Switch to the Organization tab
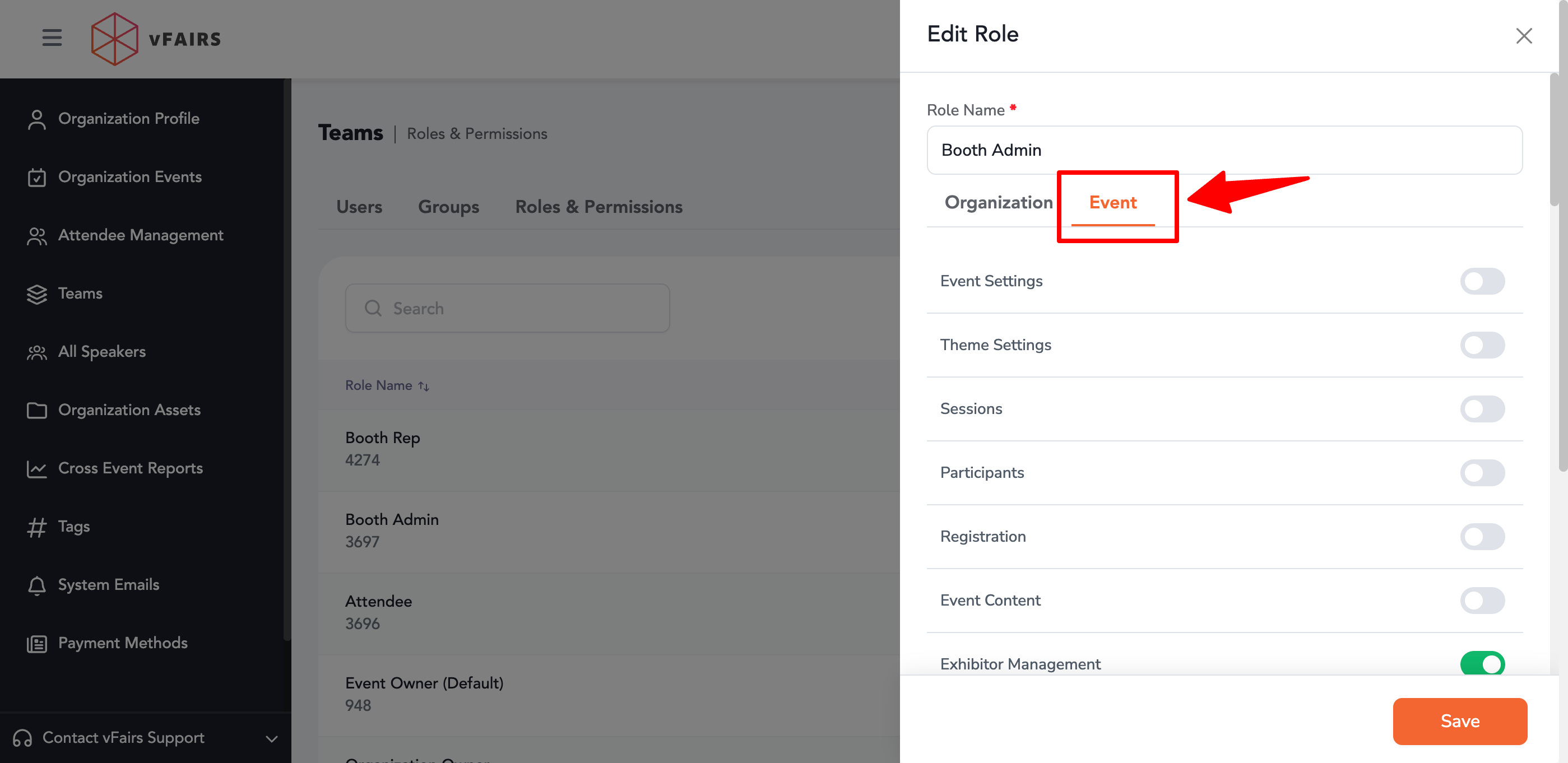This screenshot has width=1568, height=763. (998, 203)
